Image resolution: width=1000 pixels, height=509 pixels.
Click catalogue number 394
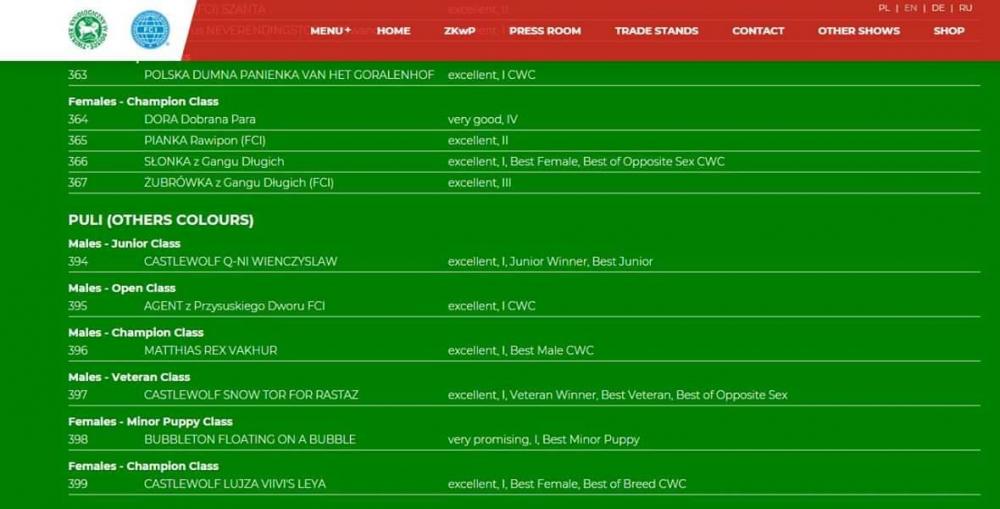click(x=78, y=262)
